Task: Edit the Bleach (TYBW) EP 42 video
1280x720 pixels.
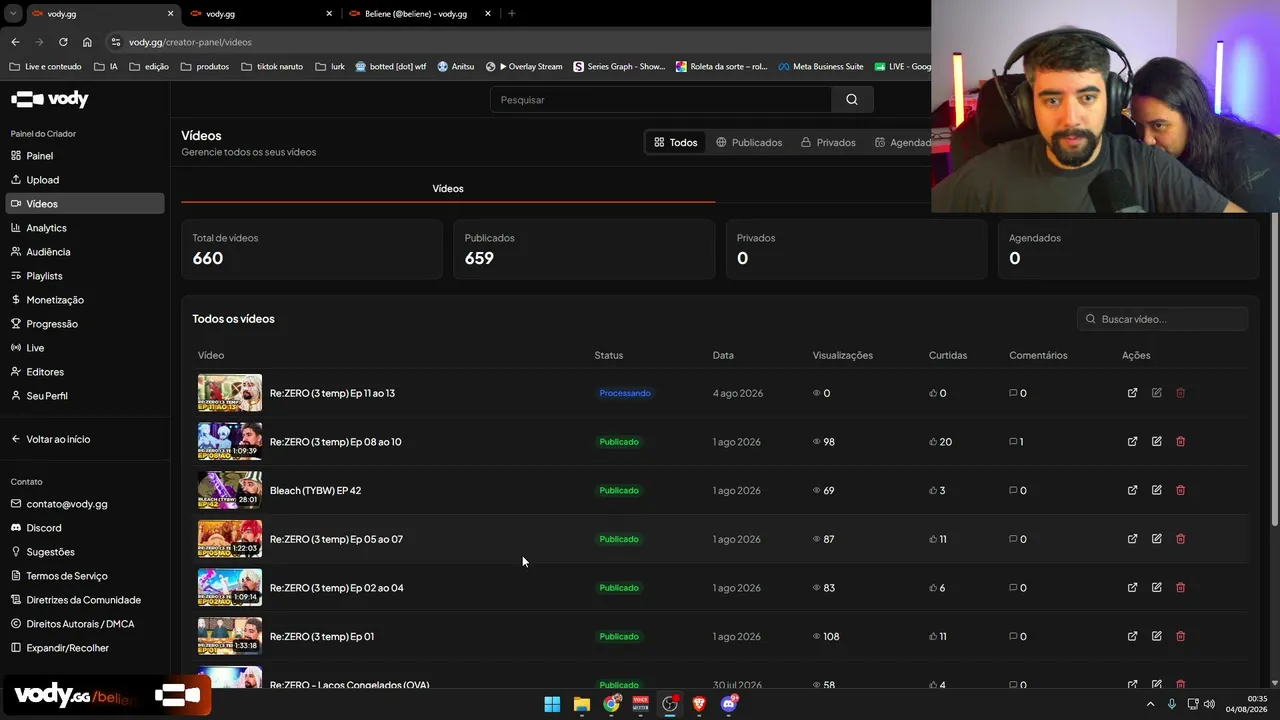Action: coord(1156,490)
